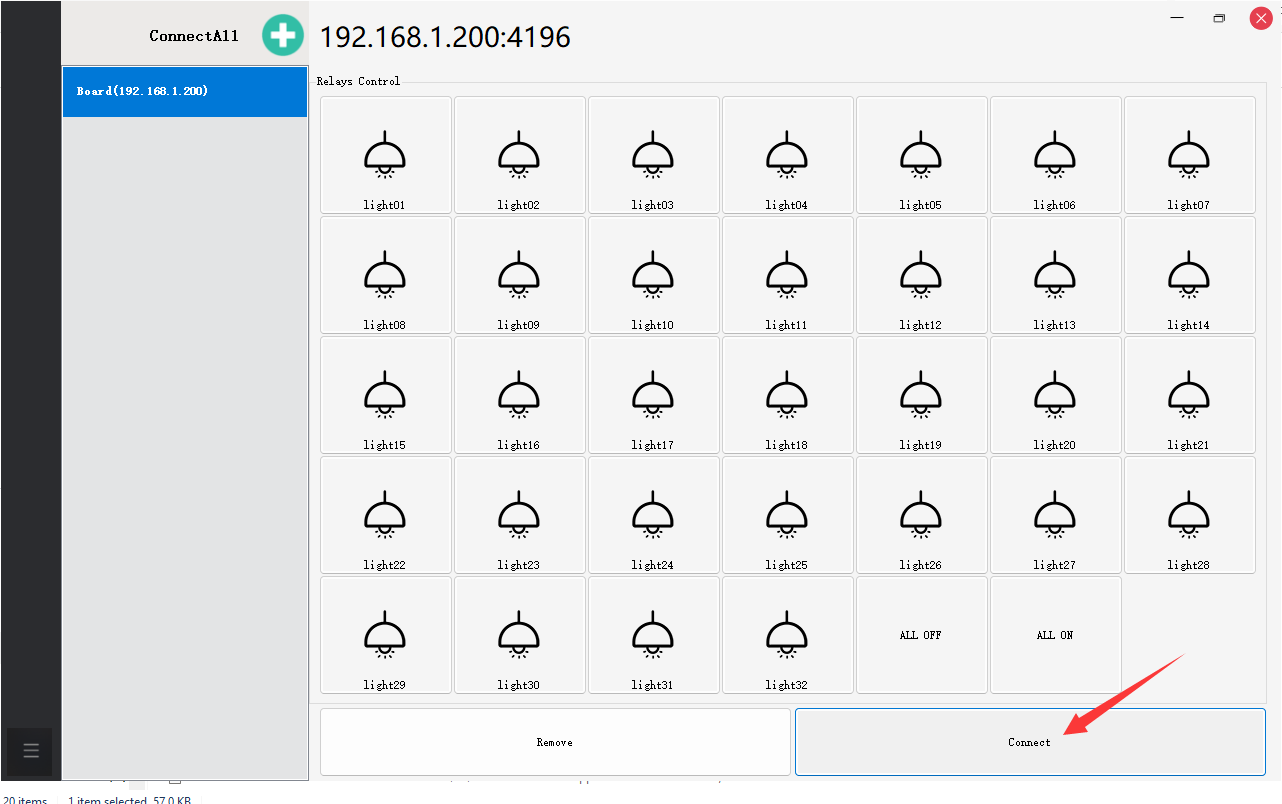This screenshot has width=1282, height=804.
Task: Click the light29 lamp icon
Action: tap(385, 635)
